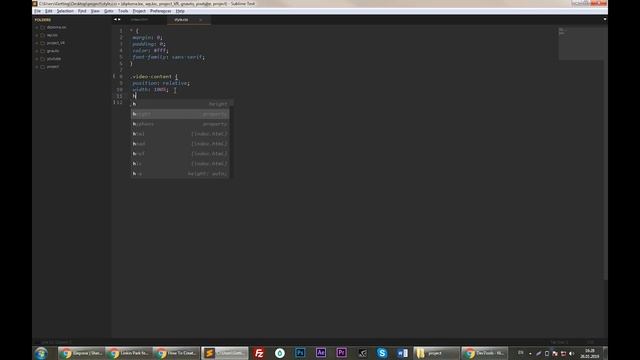Switch to the index.html tab

click(140, 20)
